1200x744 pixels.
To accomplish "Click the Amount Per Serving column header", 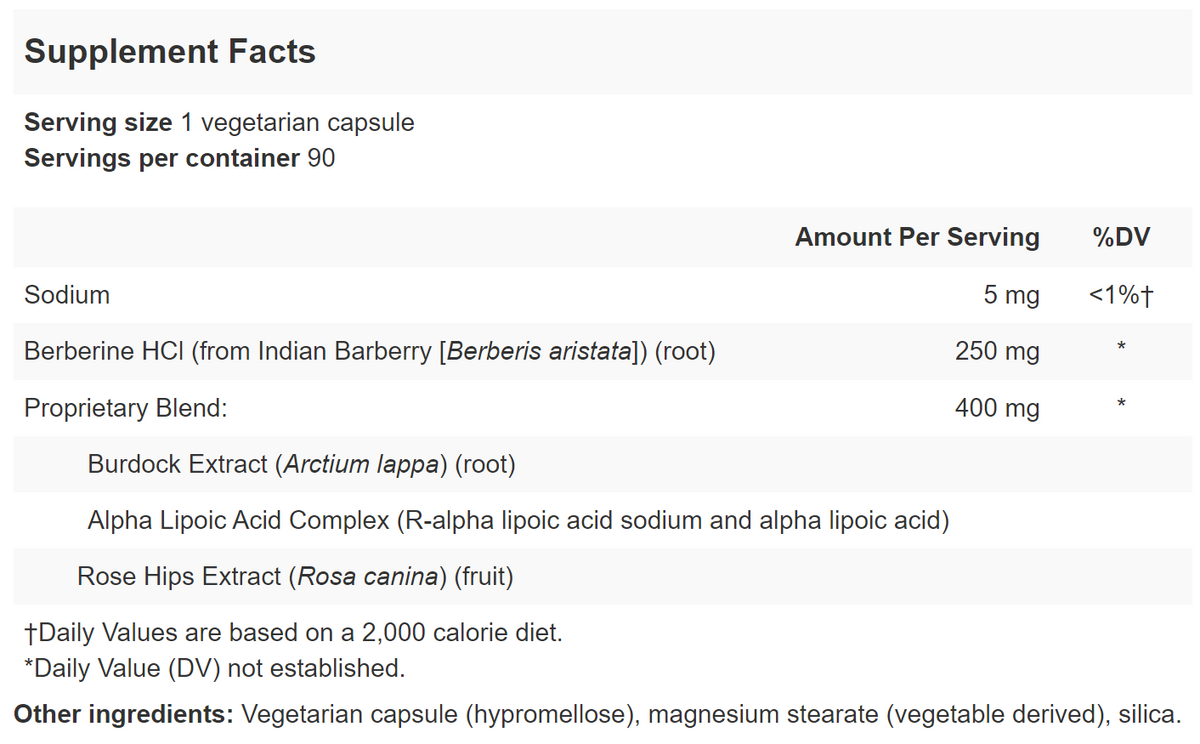I will pyautogui.click(x=916, y=237).
